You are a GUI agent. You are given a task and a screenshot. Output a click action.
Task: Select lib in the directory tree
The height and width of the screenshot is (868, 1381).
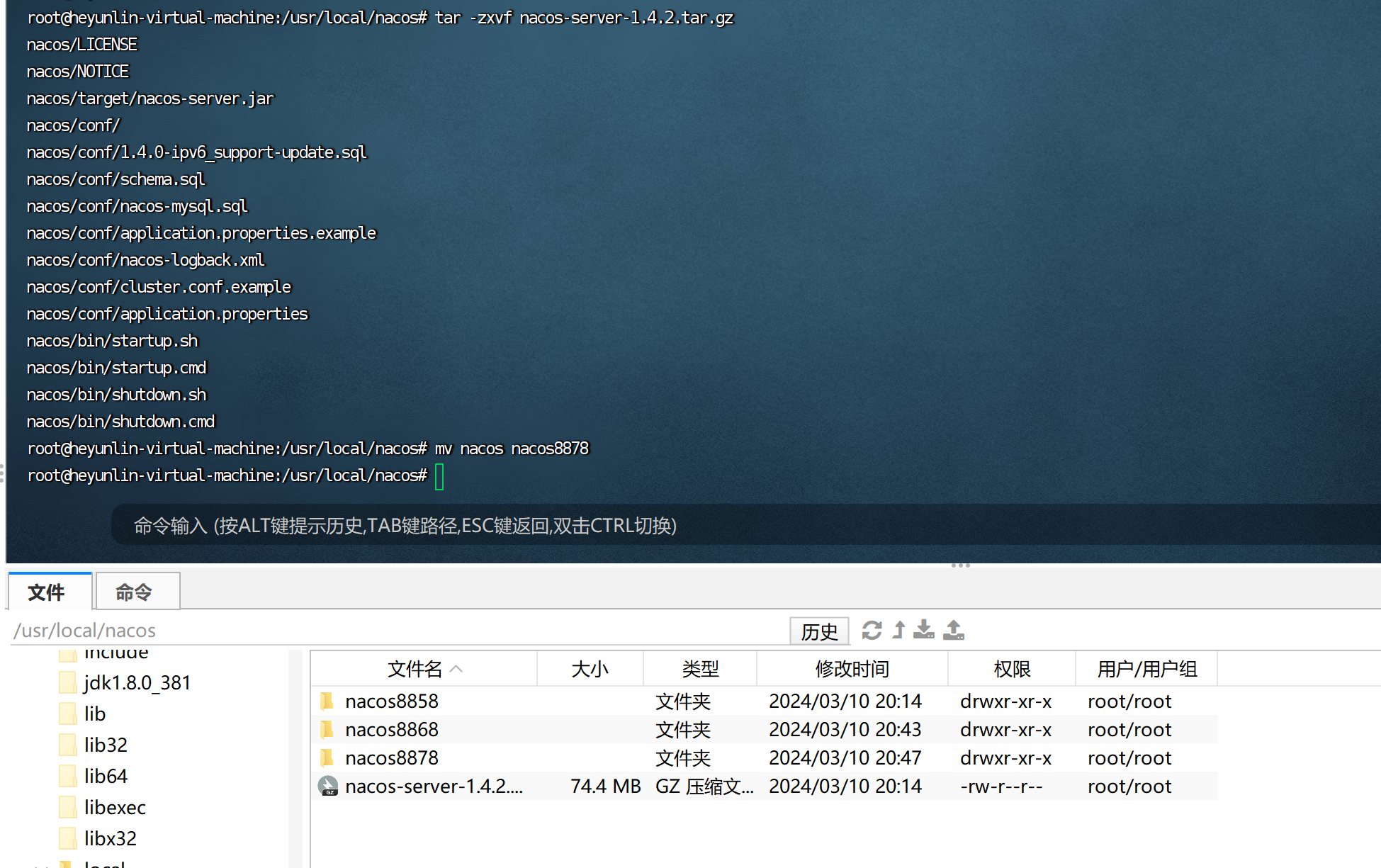pyautogui.click(x=95, y=714)
